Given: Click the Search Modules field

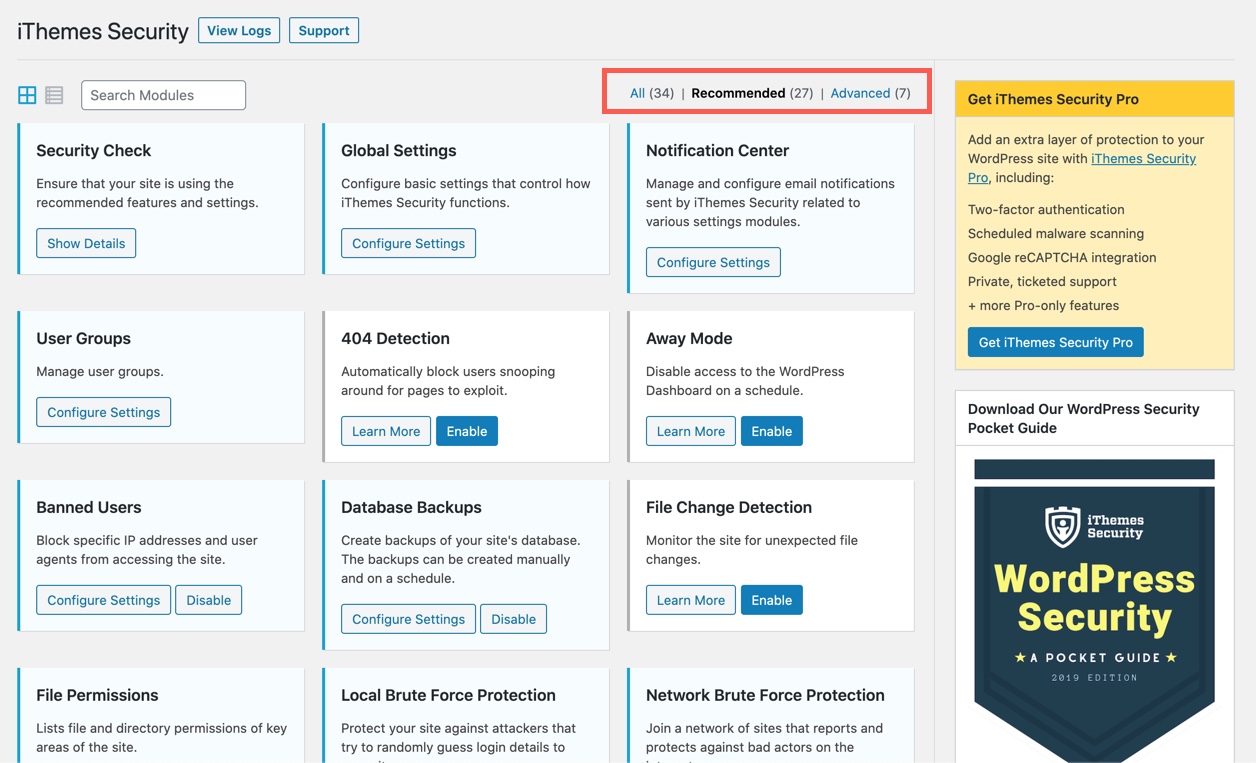Looking at the screenshot, I should tap(163, 95).
